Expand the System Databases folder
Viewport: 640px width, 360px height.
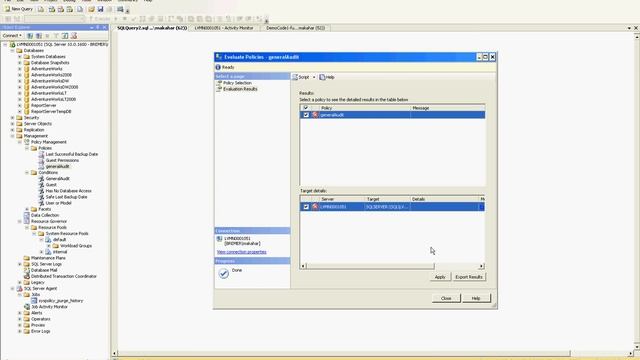click(20, 57)
